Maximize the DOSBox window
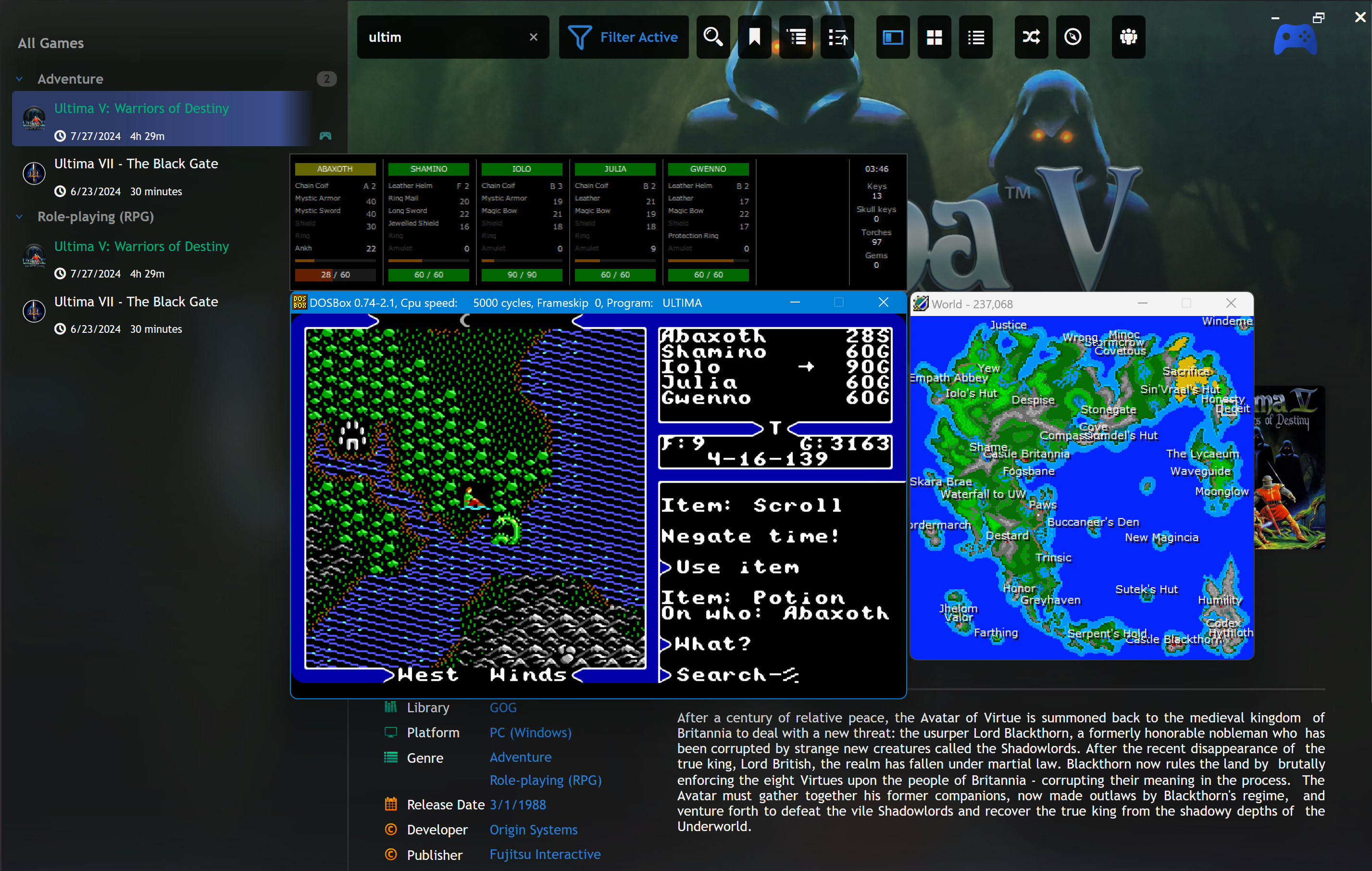 pyautogui.click(x=839, y=302)
